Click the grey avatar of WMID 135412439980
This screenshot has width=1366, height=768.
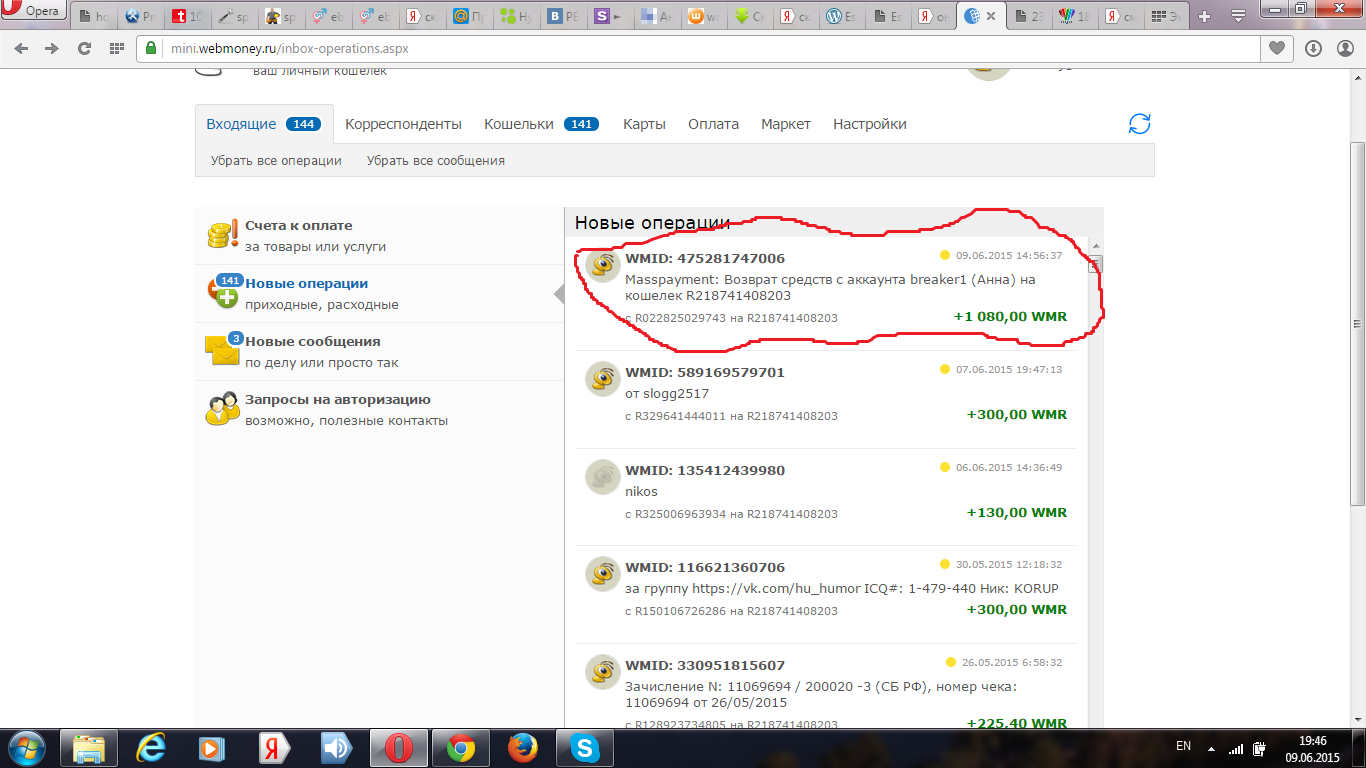coord(603,477)
